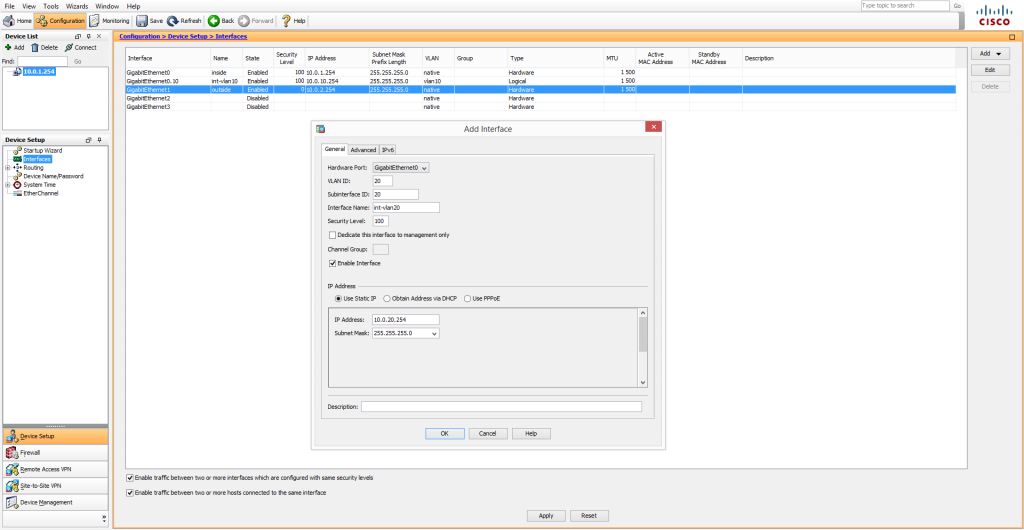The image size is (1024, 530).
Task: Select Obtain Address via DHCP option
Action: click(387, 298)
